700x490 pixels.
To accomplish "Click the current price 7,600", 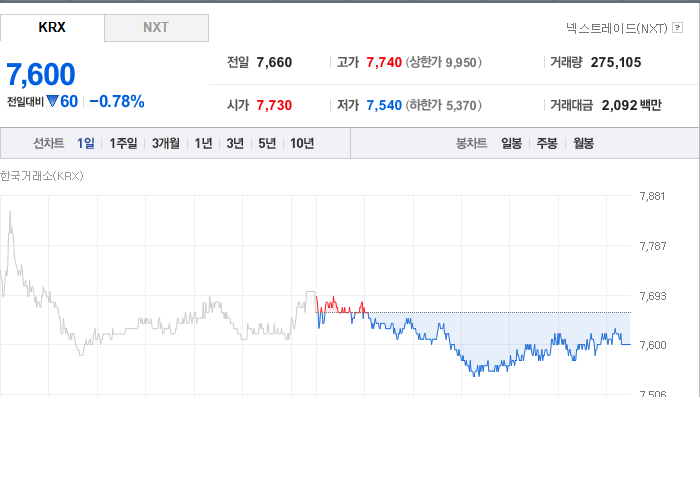I will 41,74.
